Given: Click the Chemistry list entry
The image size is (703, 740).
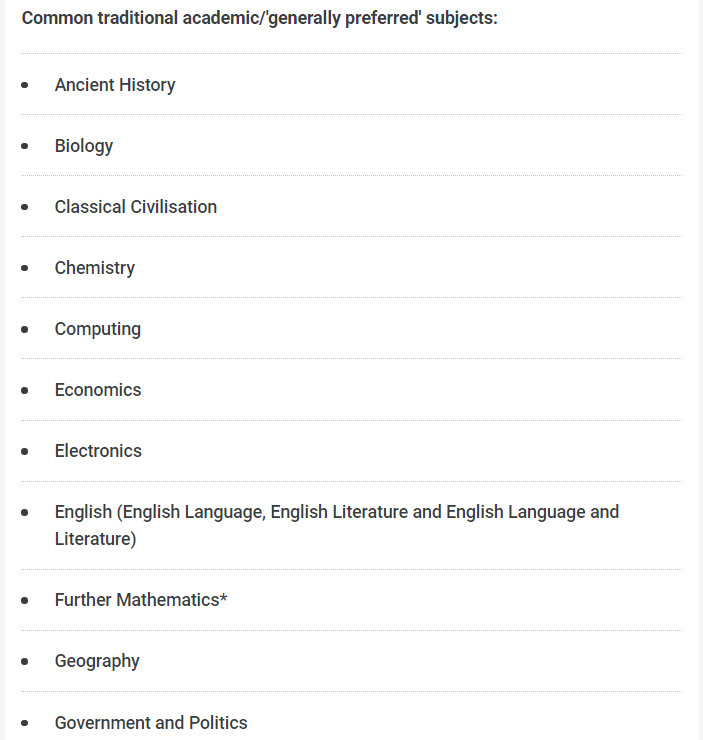Looking at the screenshot, I should [x=95, y=268].
